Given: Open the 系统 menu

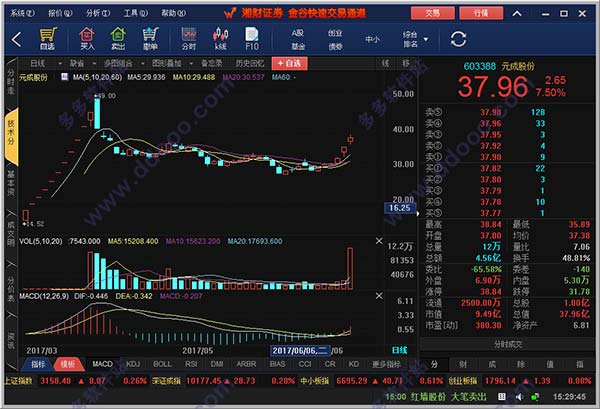Looking at the screenshot, I should (x=22, y=13).
